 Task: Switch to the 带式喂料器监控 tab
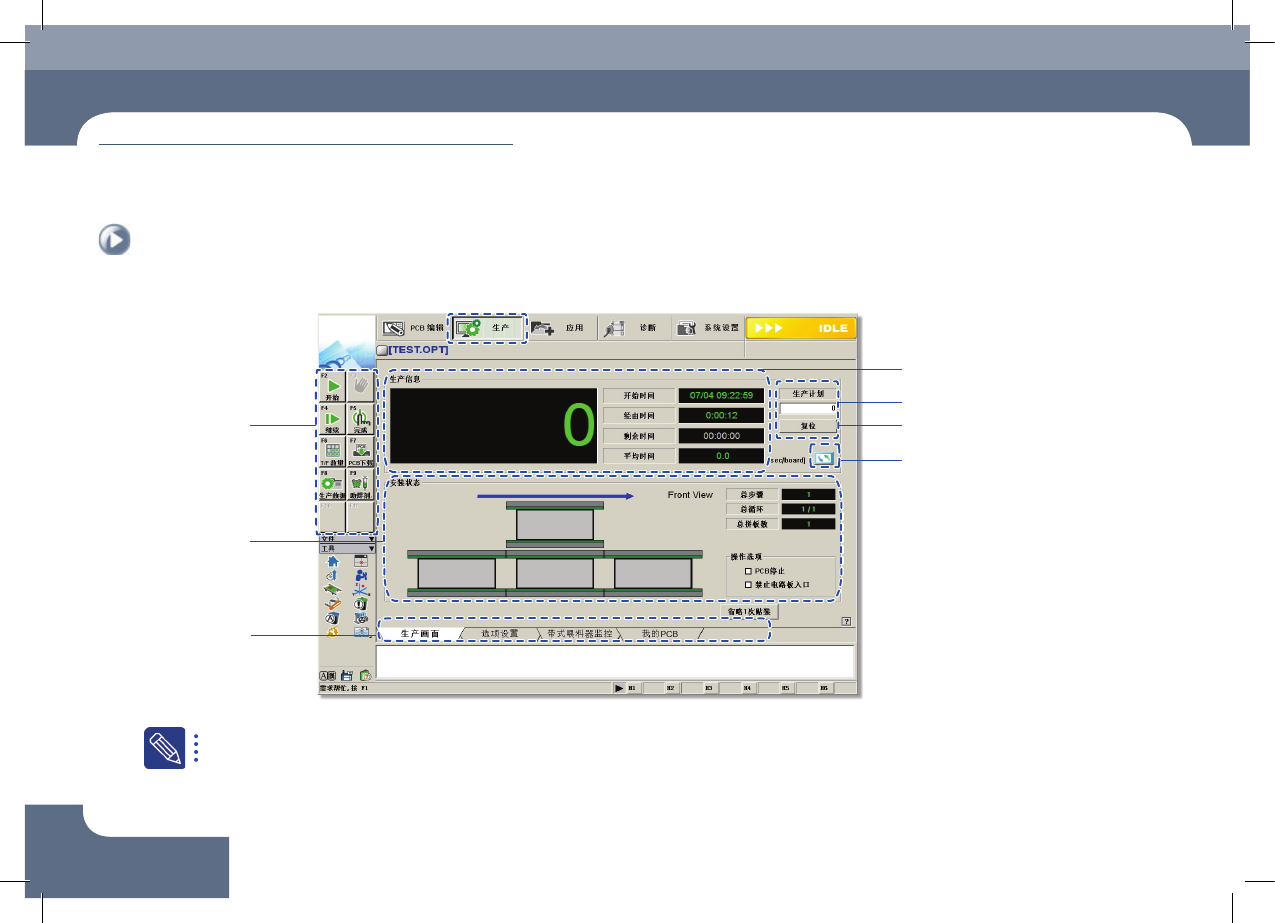tap(579, 634)
